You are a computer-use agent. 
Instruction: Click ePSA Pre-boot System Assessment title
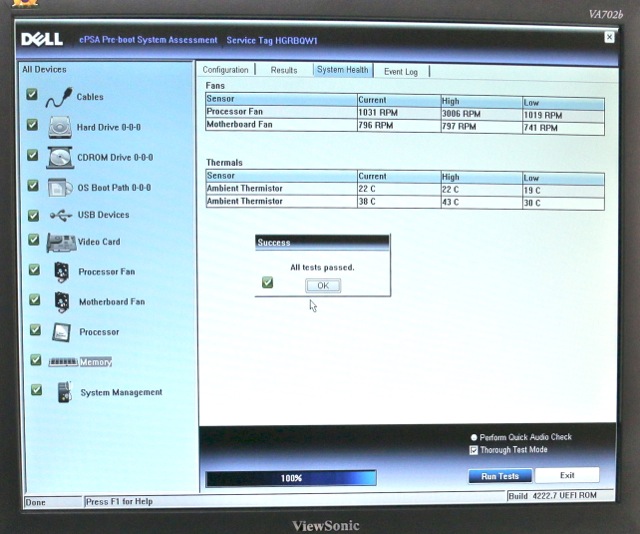coord(148,40)
